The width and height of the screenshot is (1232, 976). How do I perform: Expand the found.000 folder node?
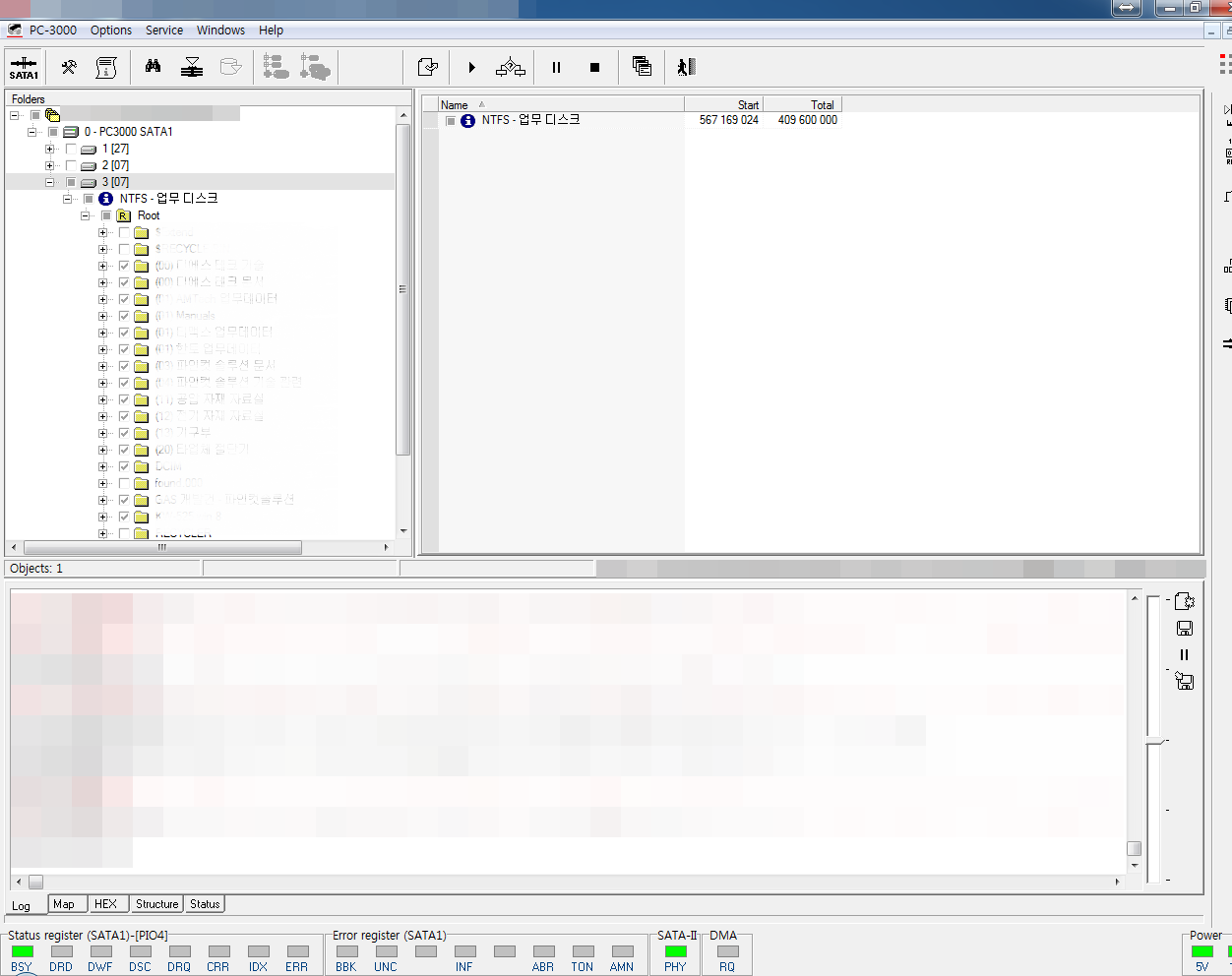click(x=102, y=483)
